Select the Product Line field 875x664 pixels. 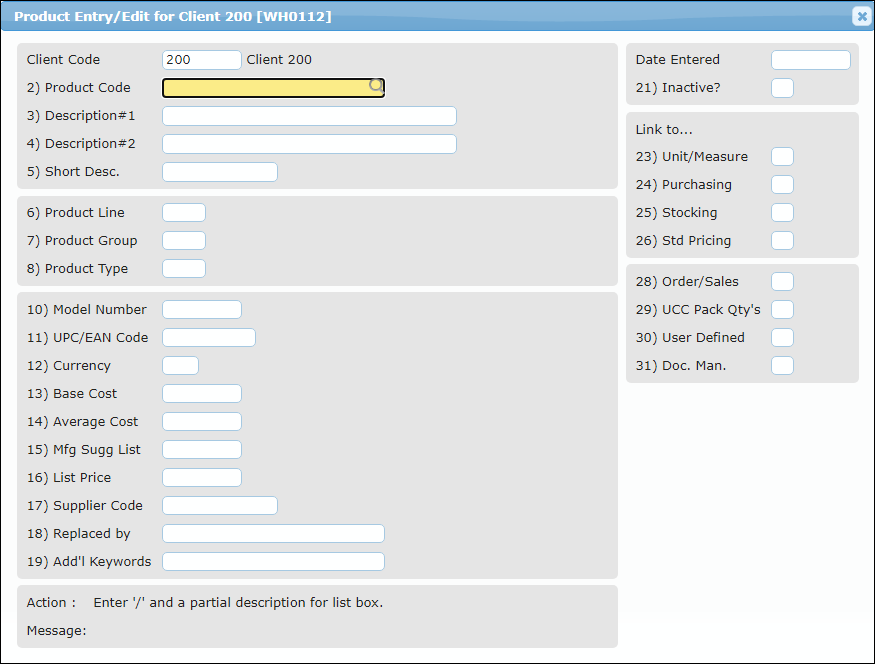[184, 213]
